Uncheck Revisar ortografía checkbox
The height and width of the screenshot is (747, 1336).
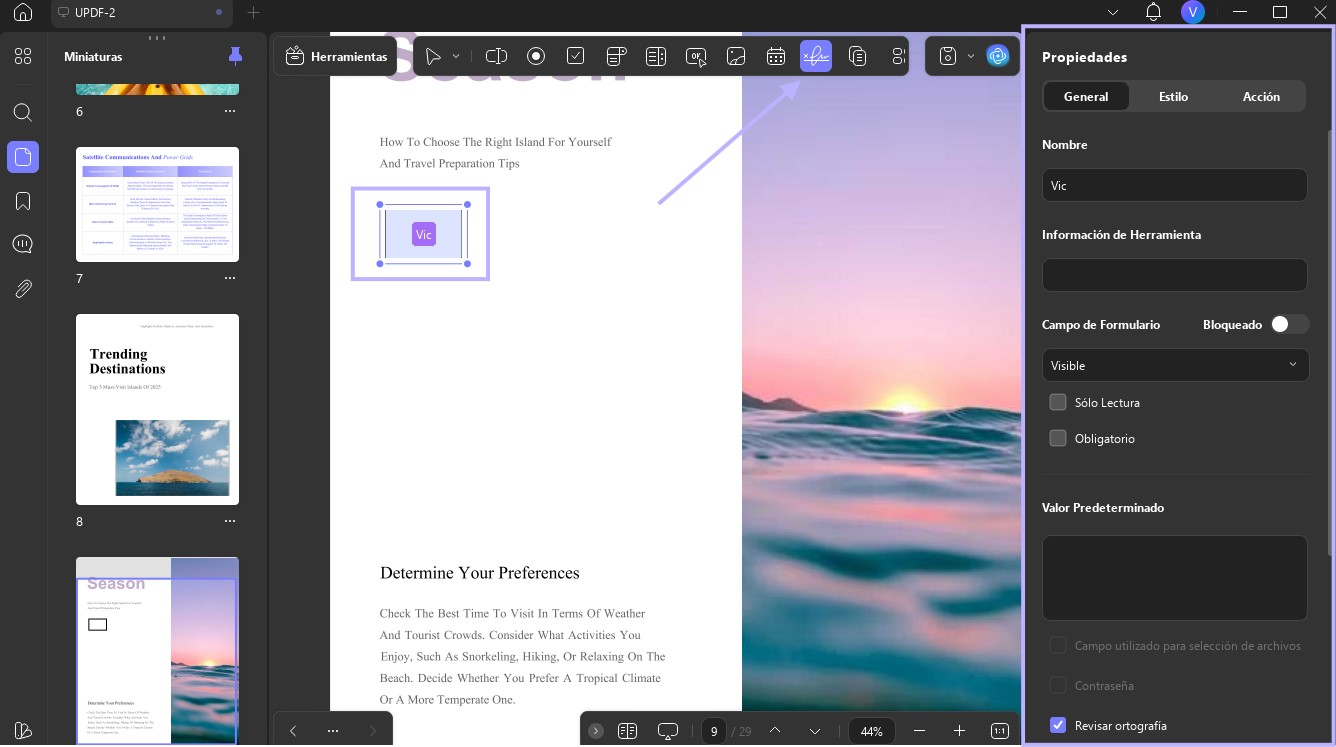point(1058,725)
